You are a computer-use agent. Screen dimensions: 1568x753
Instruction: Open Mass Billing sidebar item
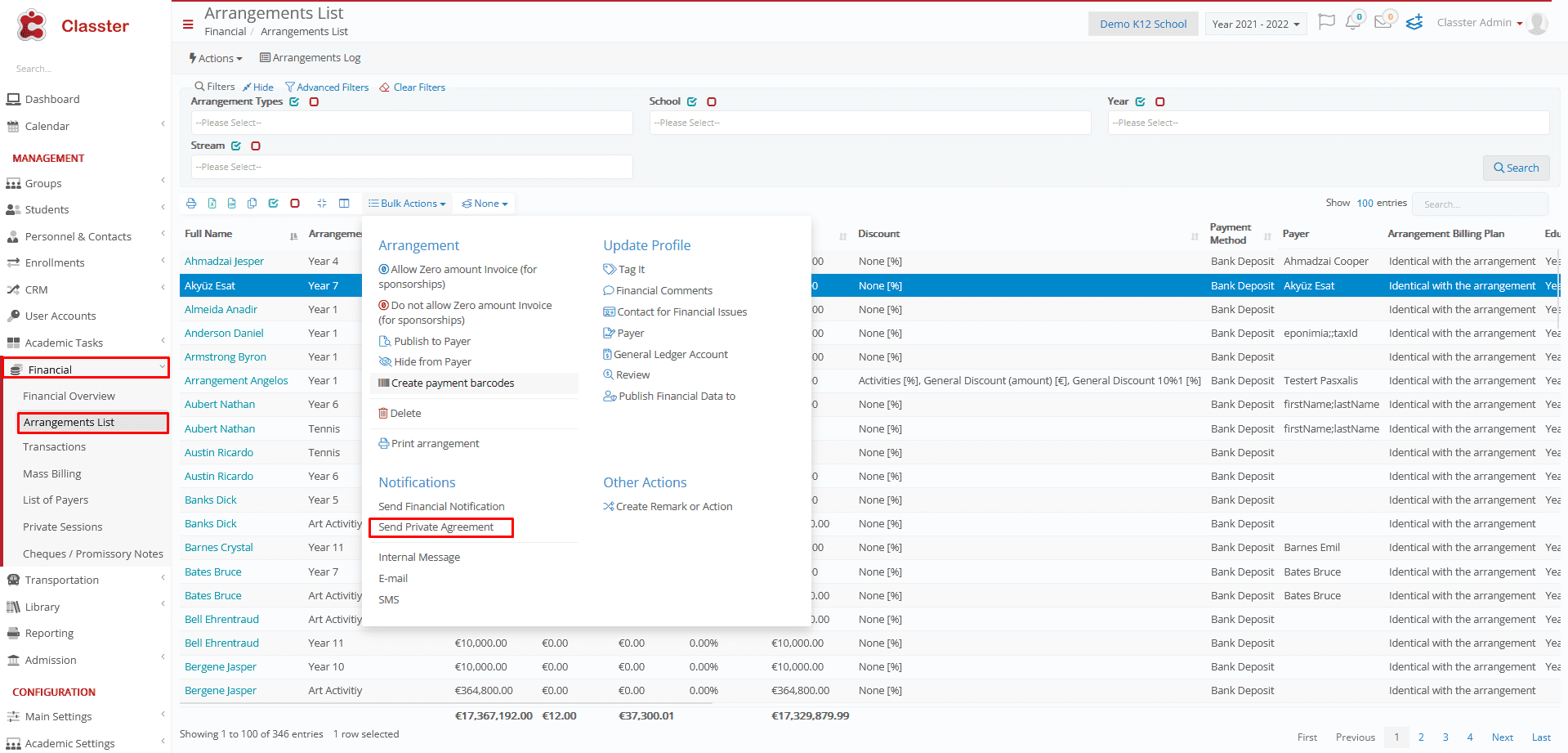[51, 474]
